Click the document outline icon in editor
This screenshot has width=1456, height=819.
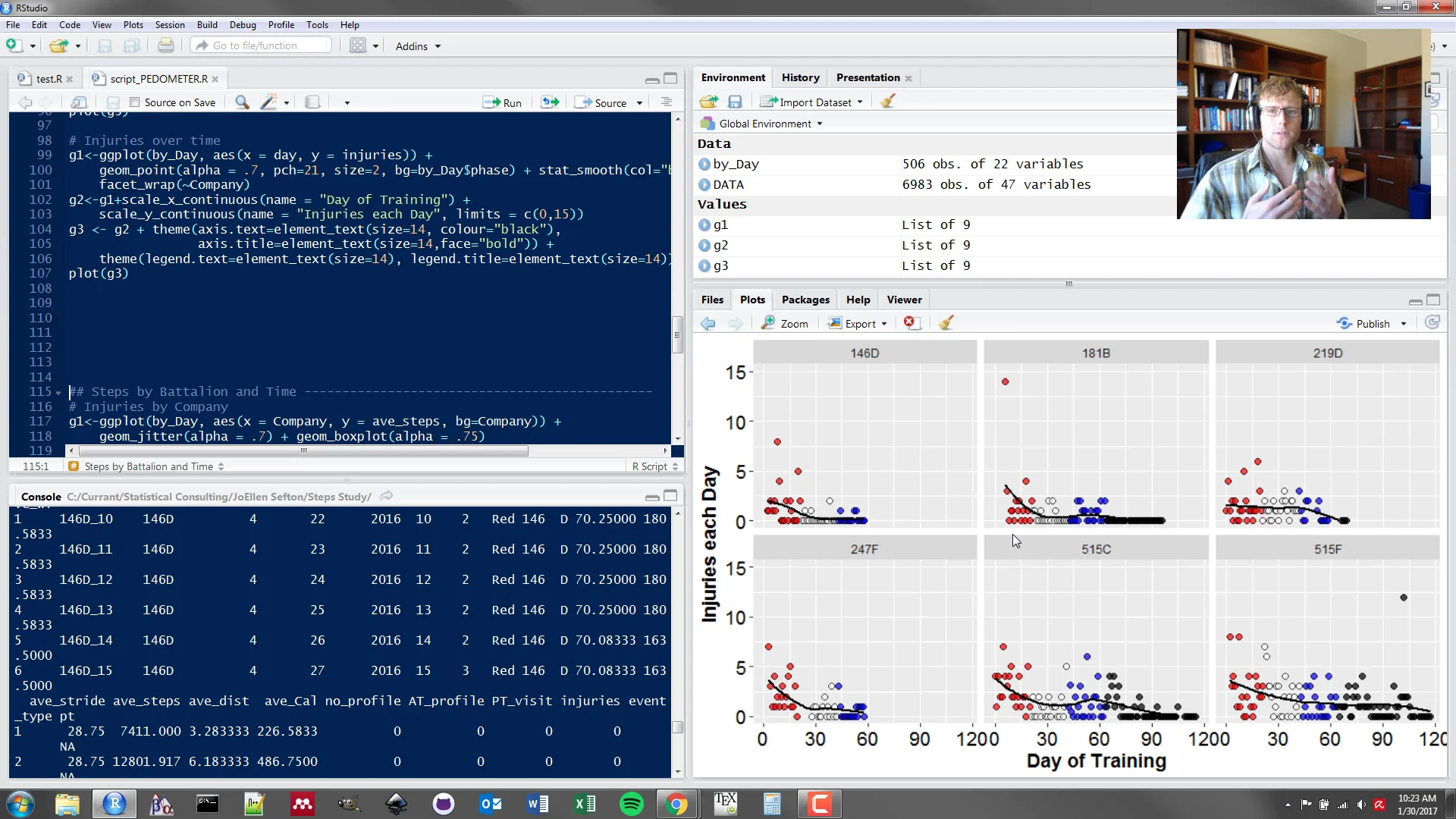click(667, 102)
